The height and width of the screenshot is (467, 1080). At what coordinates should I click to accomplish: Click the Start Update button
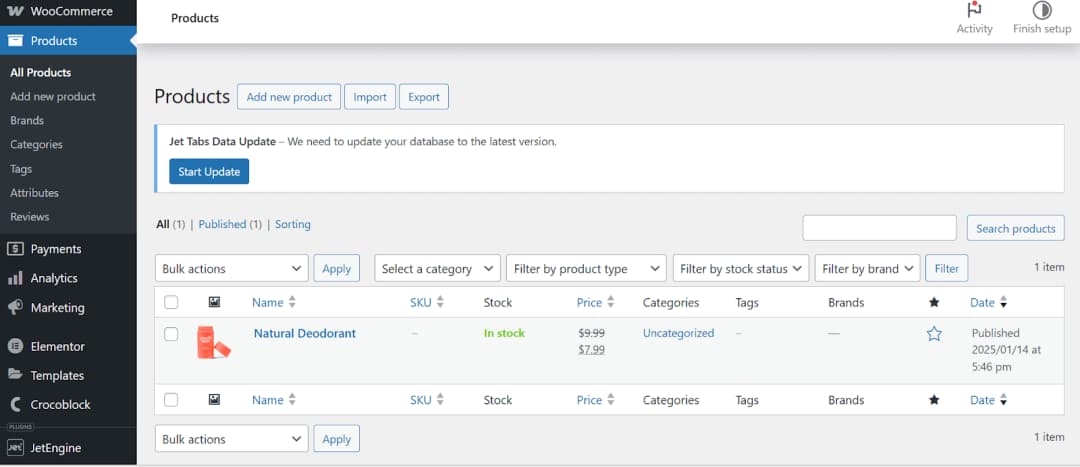[209, 172]
